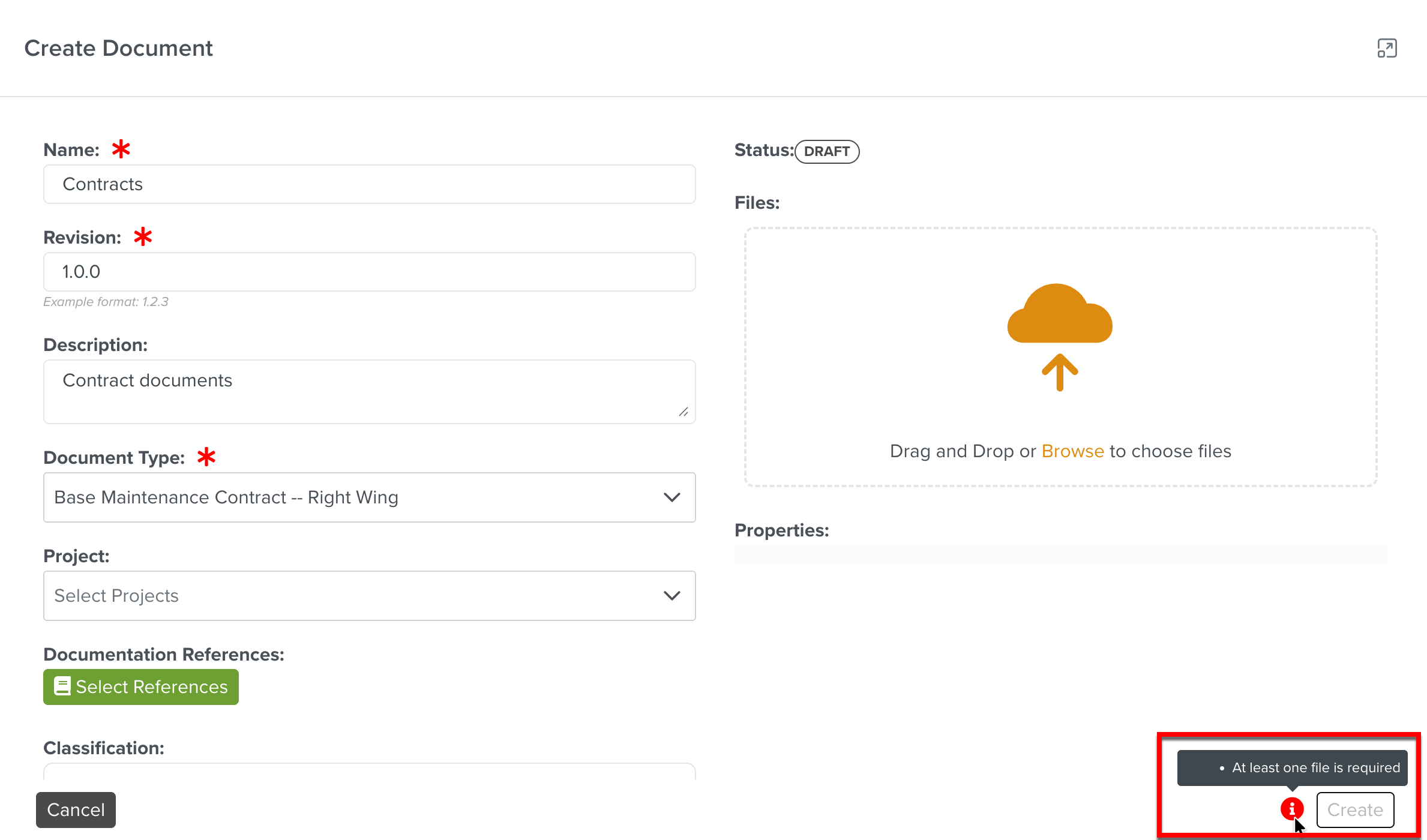Click the DRAFT status badge

point(827,151)
